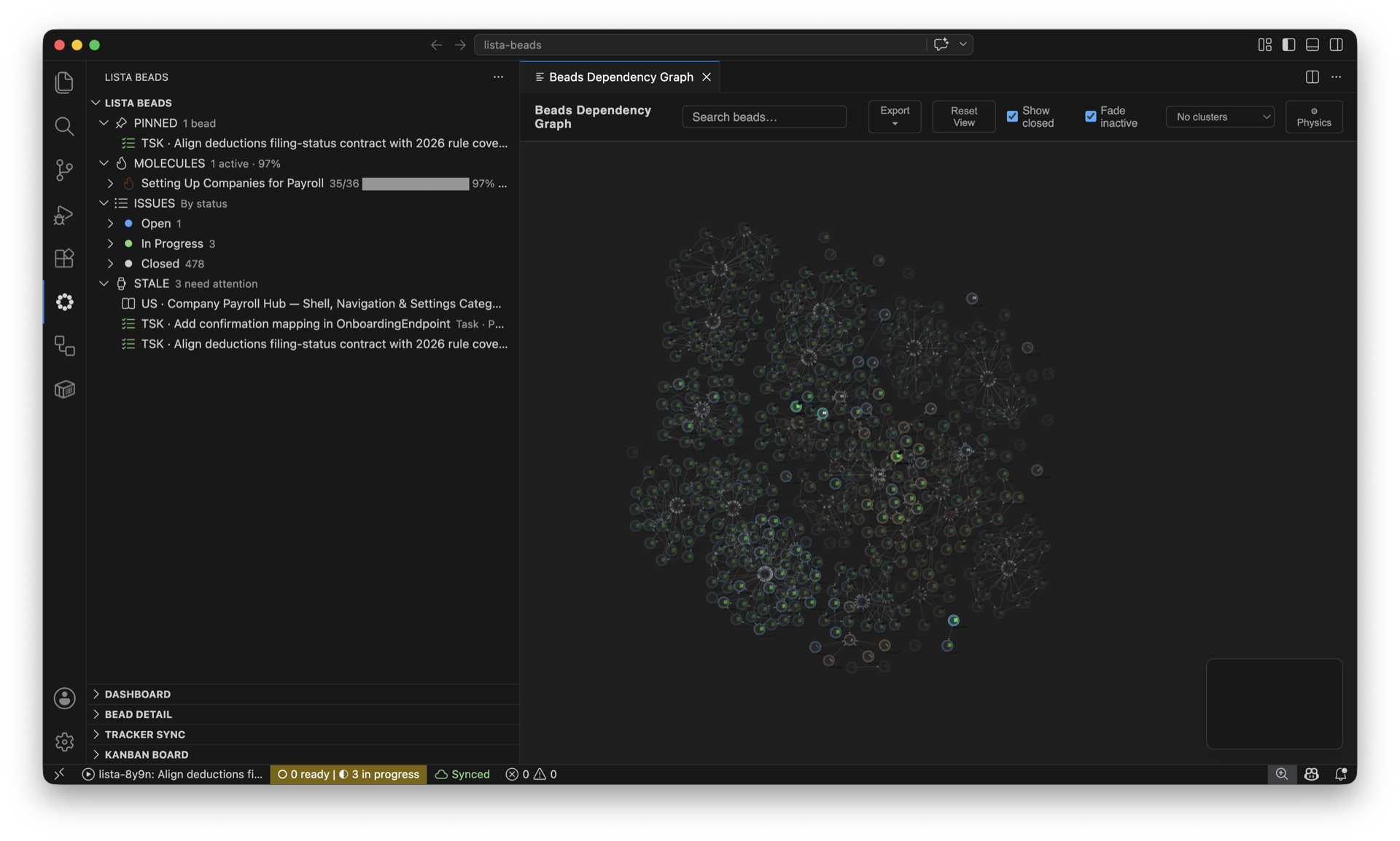Click the Reset View button
Screen dimensions: 1400x841
pyautogui.click(x=963, y=117)
